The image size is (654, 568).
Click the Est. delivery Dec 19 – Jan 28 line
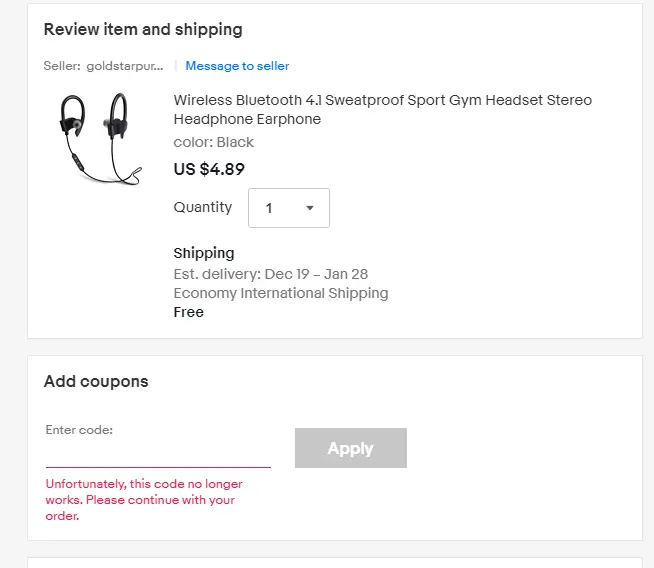click(271, 274)
